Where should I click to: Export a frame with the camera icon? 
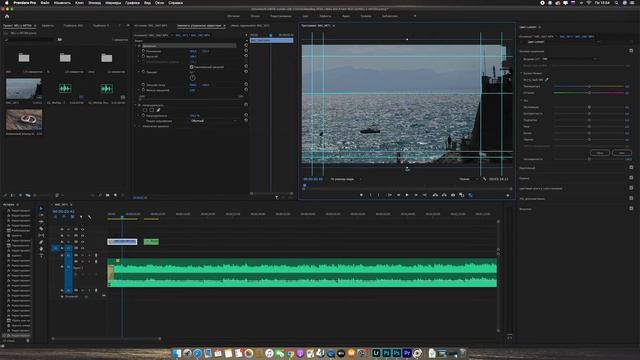[x=453, y=195]
